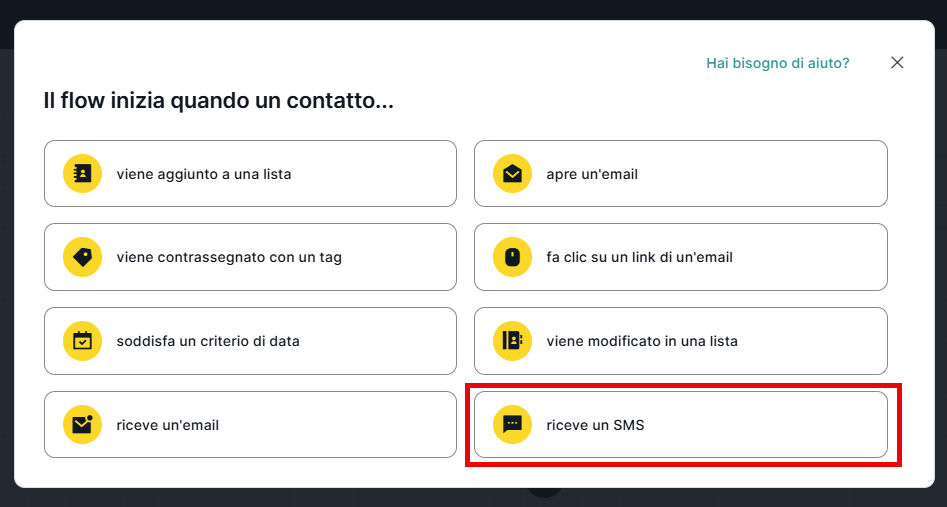Select 'fa clic su un link di un'email'
Image resolution: width=947 pixels, height=507 pixels.
tap(680, 257)
